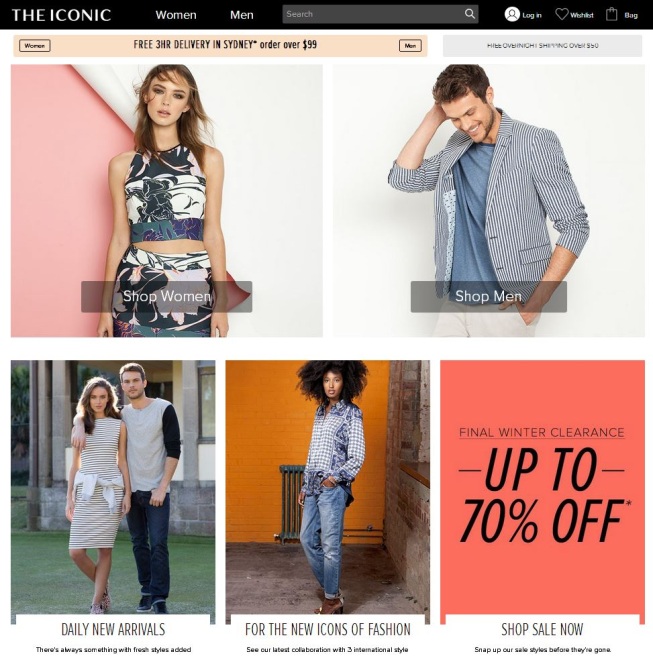
Task: Click the small Men button in delivery banner
Action: 410,46
